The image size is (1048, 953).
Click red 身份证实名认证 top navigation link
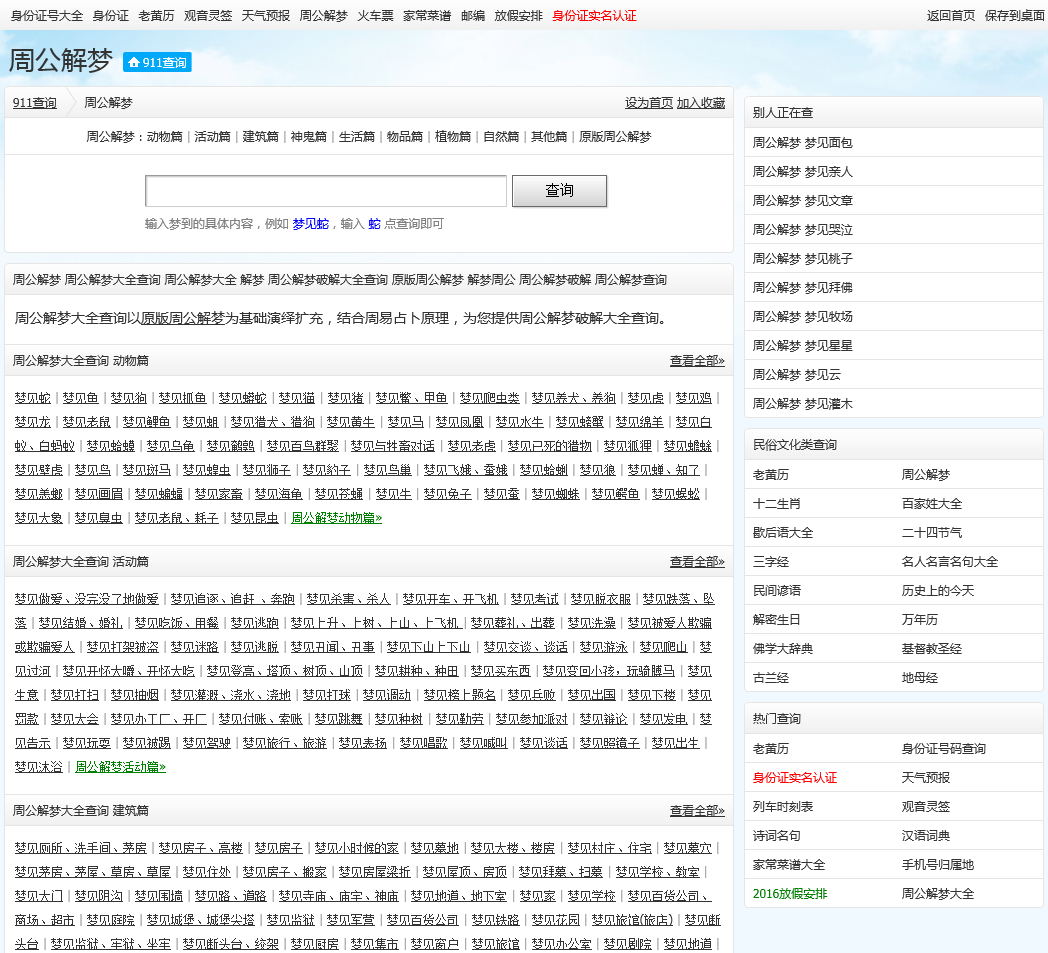point(594,15)
